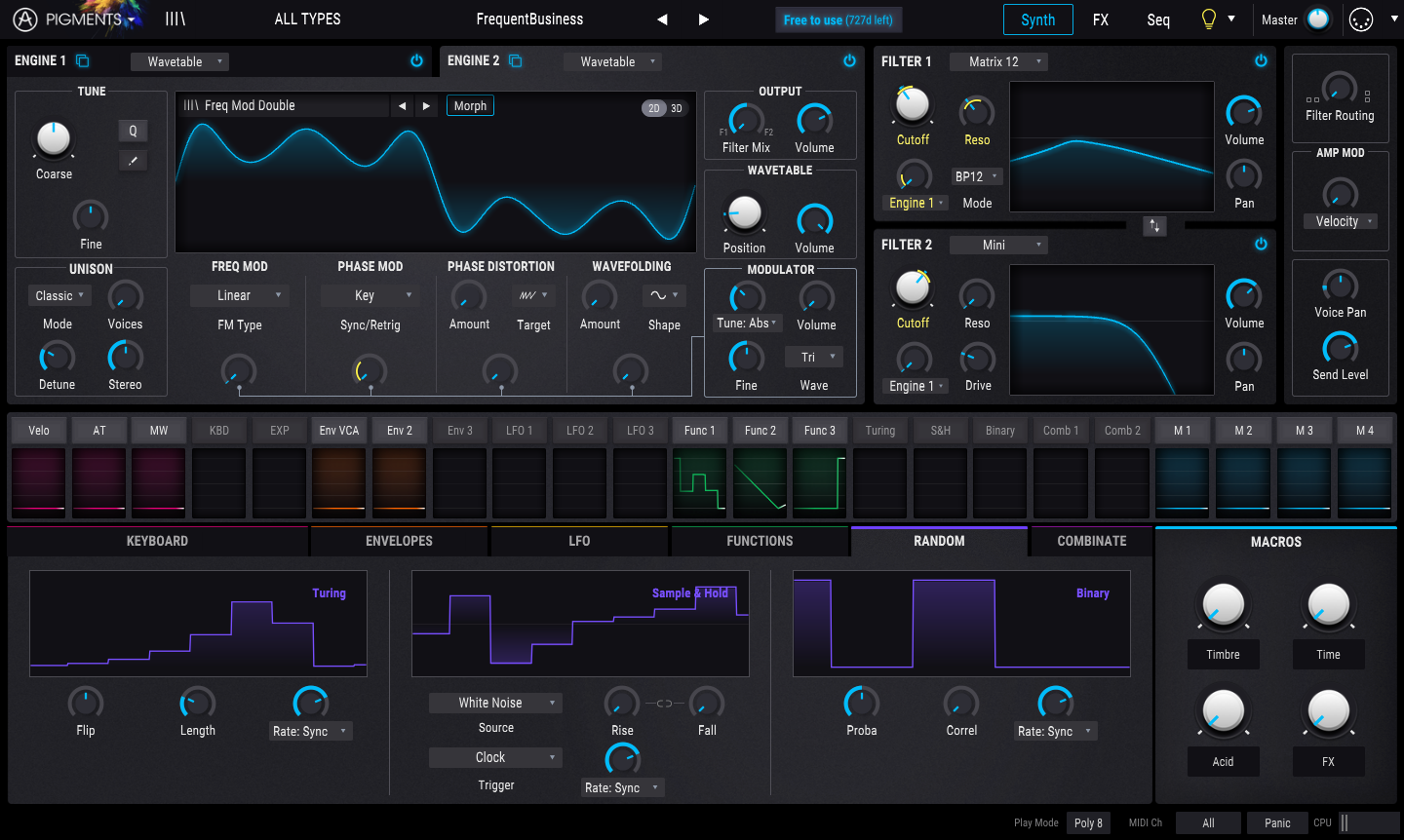Open the FX section tab
Image resolution: width=1404 pixels, height=840 pixels.
1101,19
